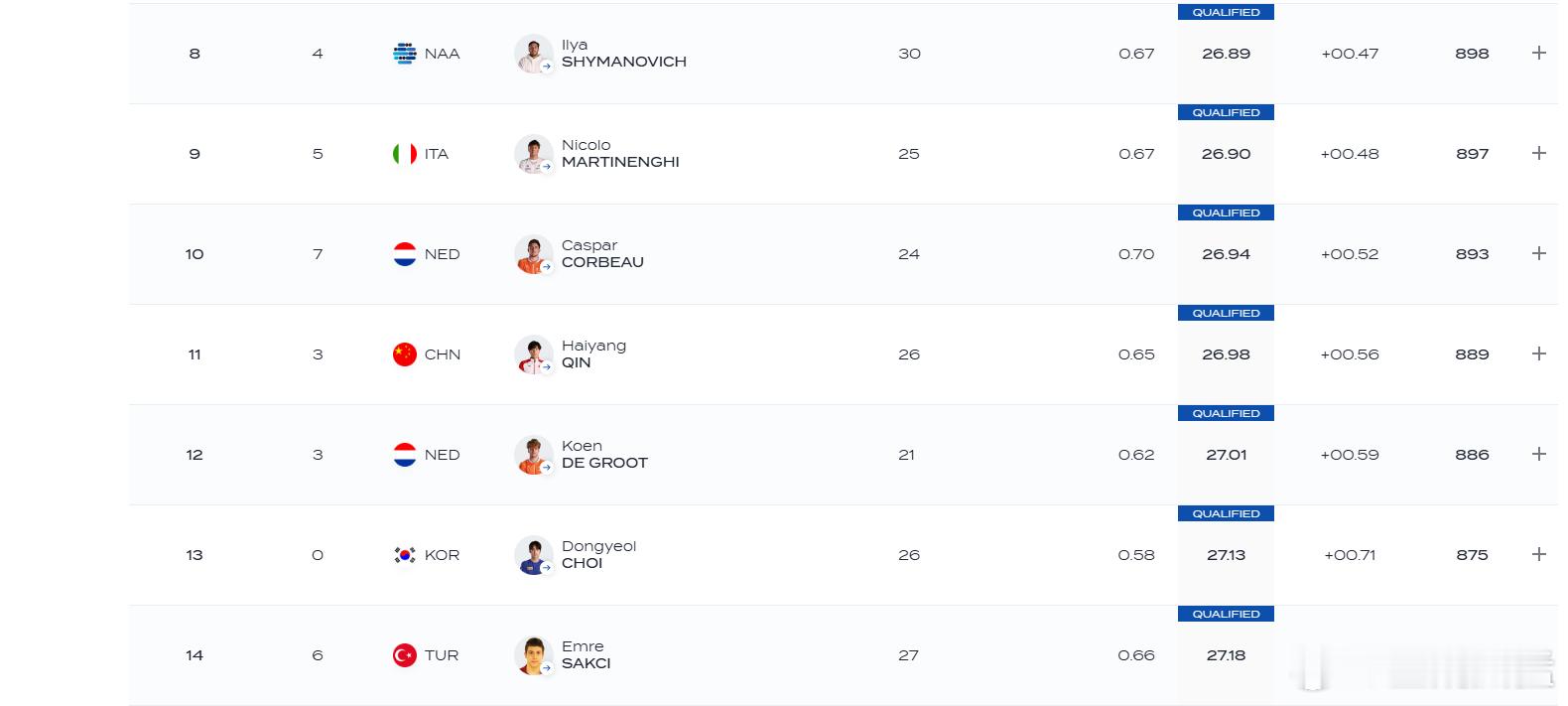The width and height of the screenshot is (1568, 706).
Task: Open Dongyeol CHOI athlete name link
Action: [598, 554]
